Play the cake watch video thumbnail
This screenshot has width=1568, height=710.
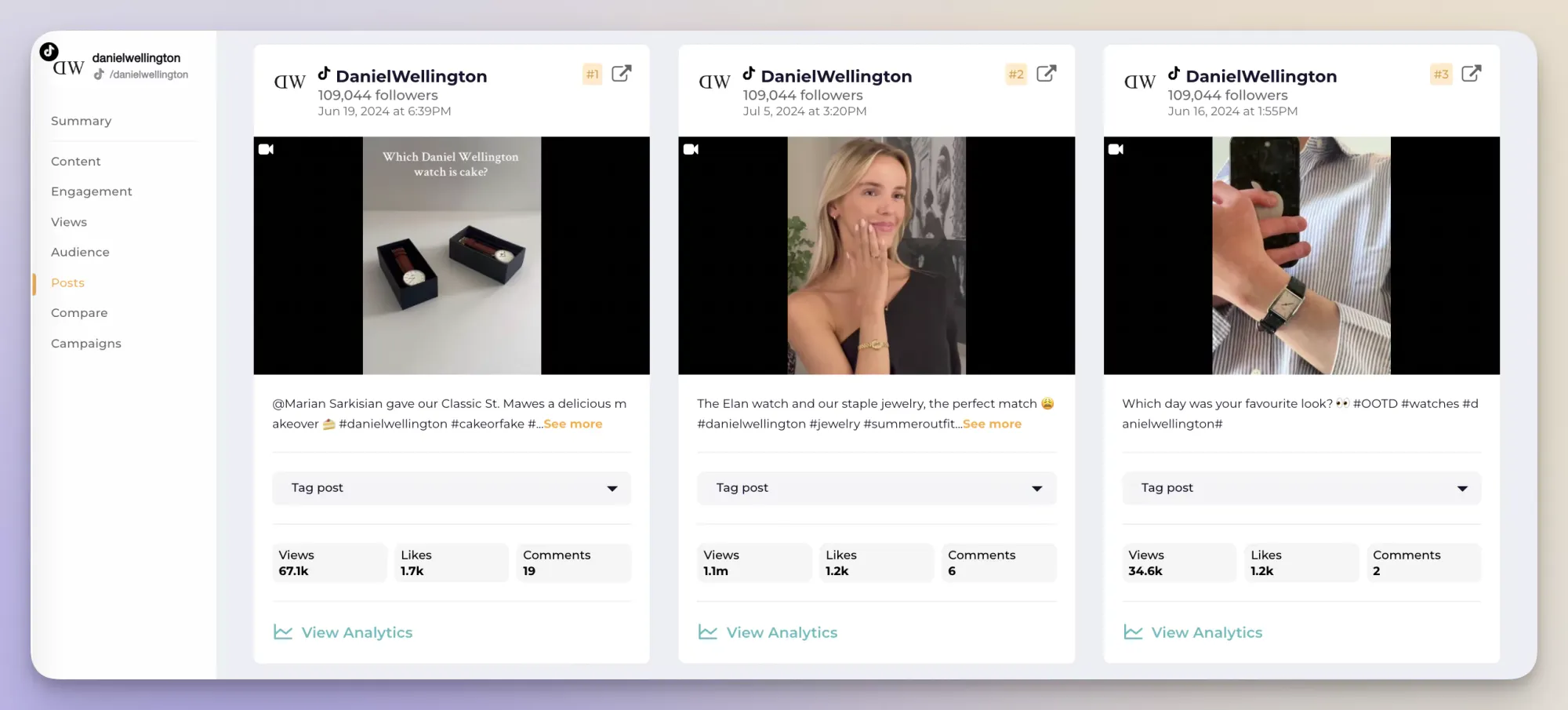pyautogui.click(x=452, y=256)
